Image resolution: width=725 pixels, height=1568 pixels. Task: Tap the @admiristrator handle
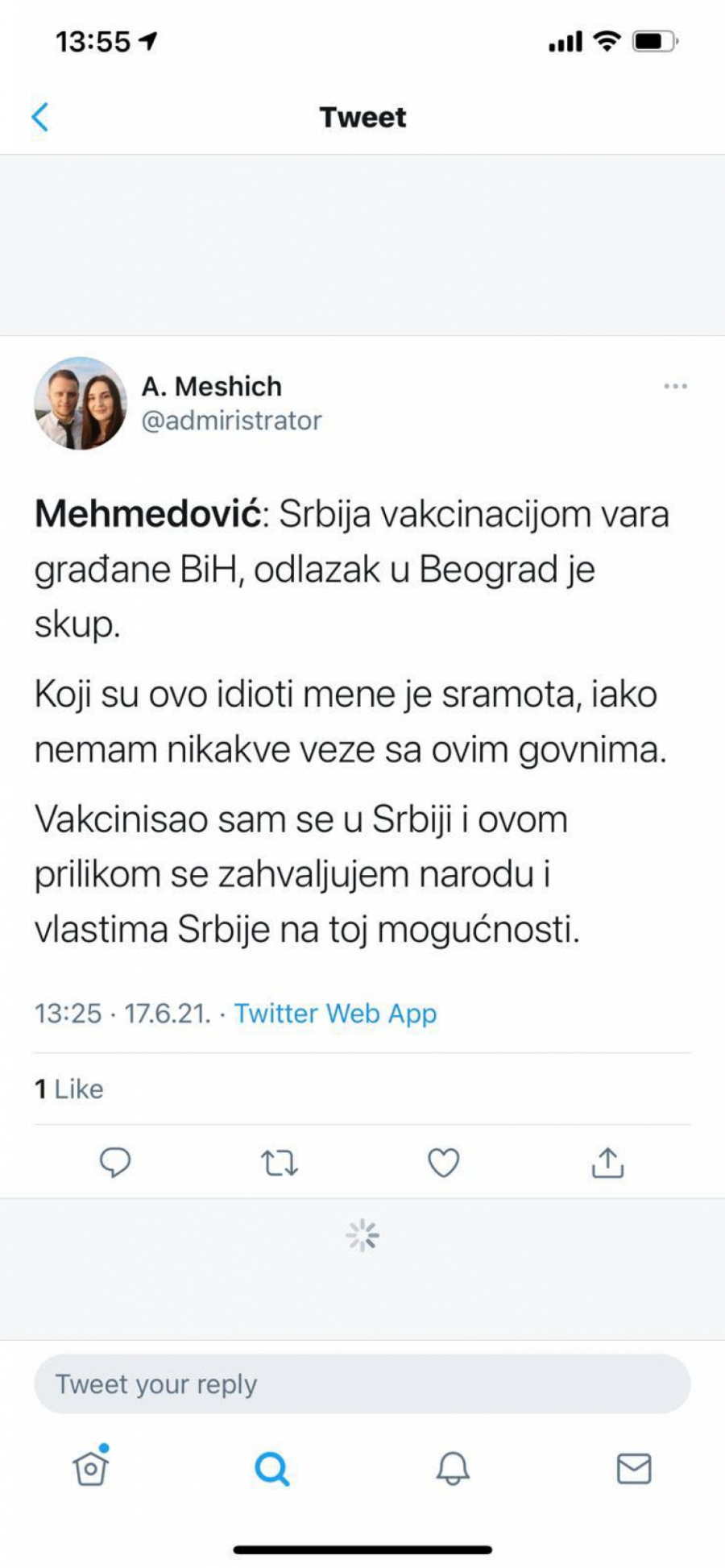[232, 421]
